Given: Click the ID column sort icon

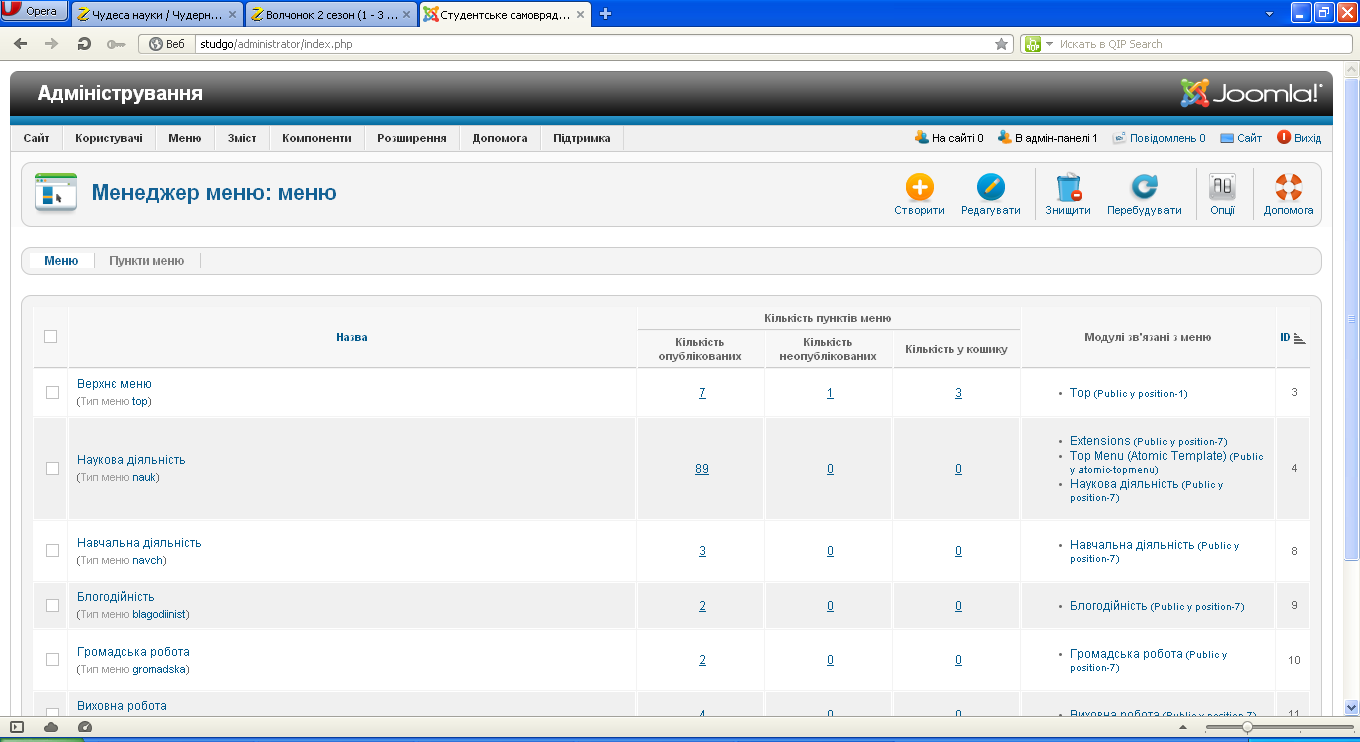Looking at the screenshot, I should [x=1299, y=338].
